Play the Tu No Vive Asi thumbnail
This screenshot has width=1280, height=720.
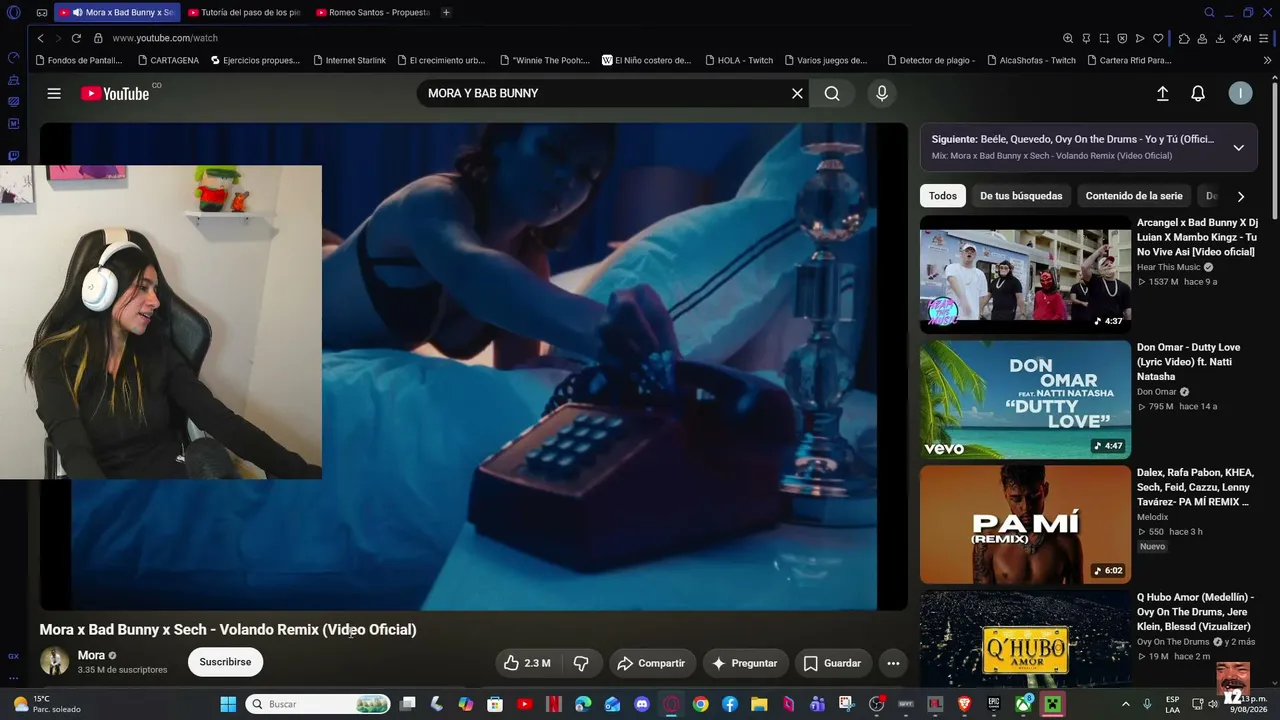1025,274
